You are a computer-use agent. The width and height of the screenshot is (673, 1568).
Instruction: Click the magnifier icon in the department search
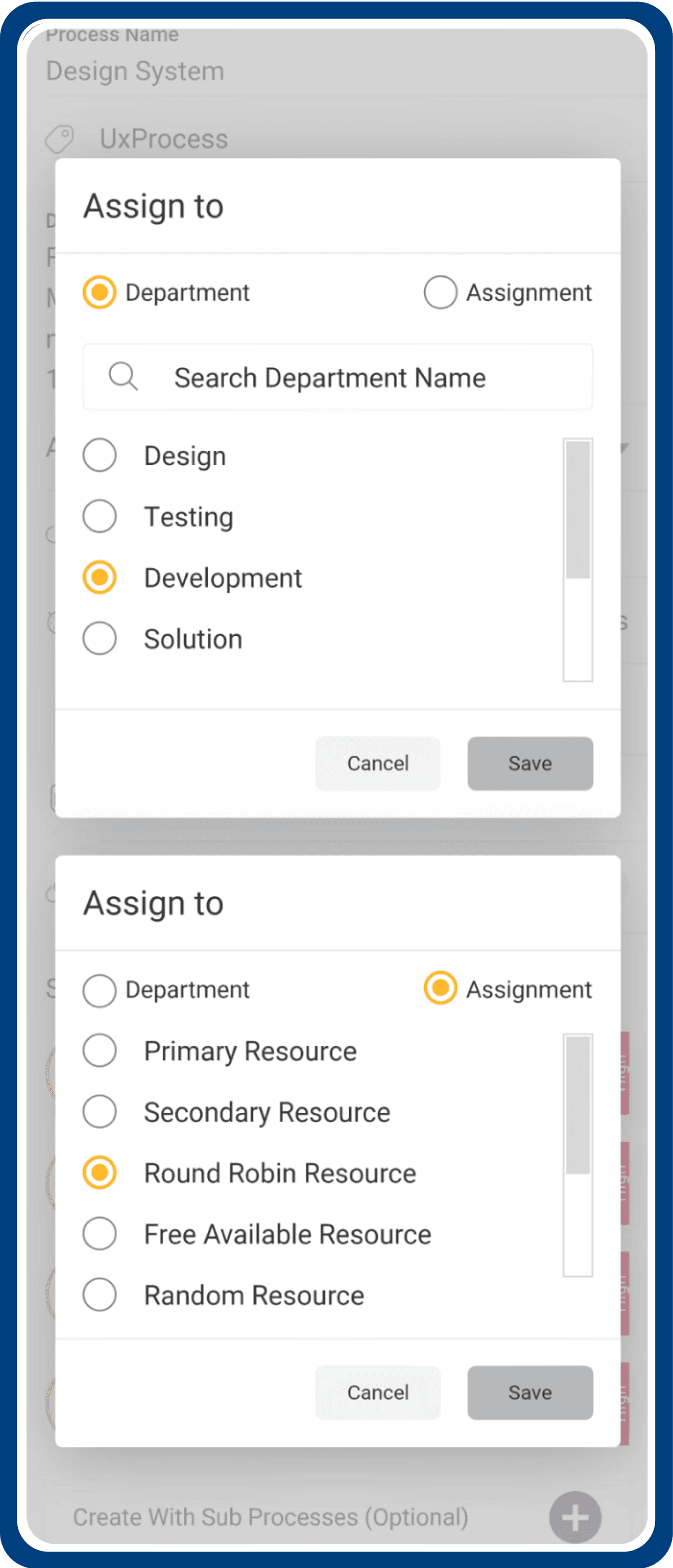123,377
